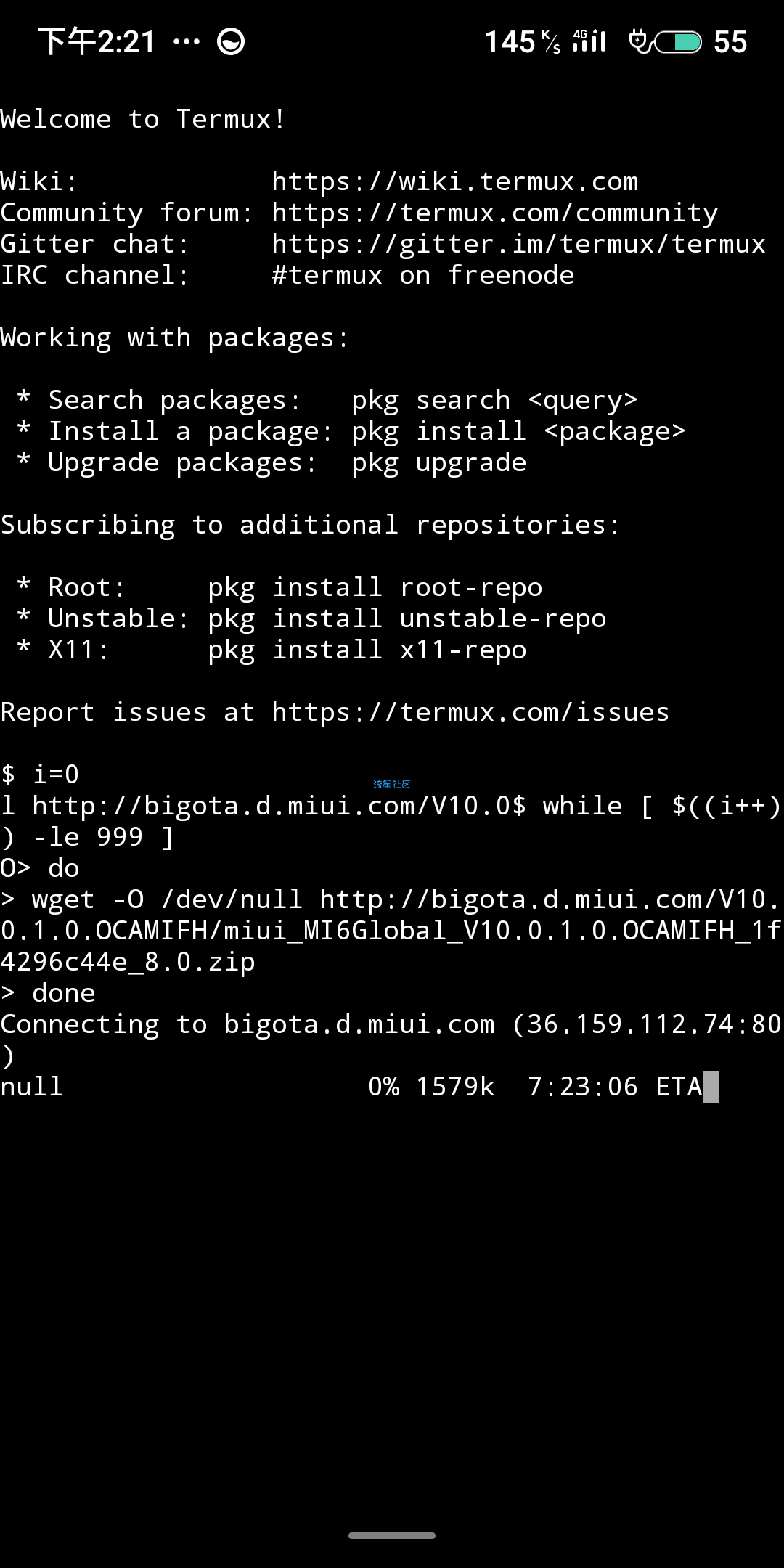The width and height of the screenshot is (784, 1568).
Task: Open the termux.com/issues report link
Action: point(470,712)
